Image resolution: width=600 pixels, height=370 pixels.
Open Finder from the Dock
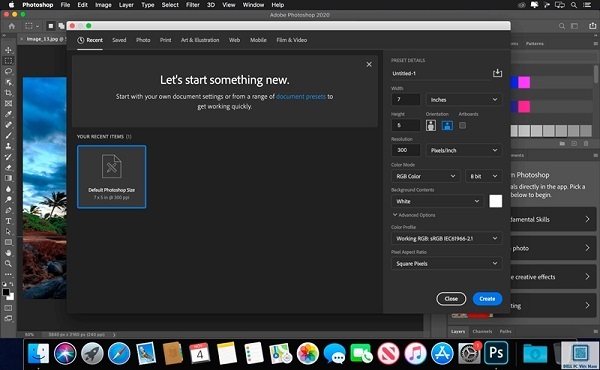(x=38, y=353)
